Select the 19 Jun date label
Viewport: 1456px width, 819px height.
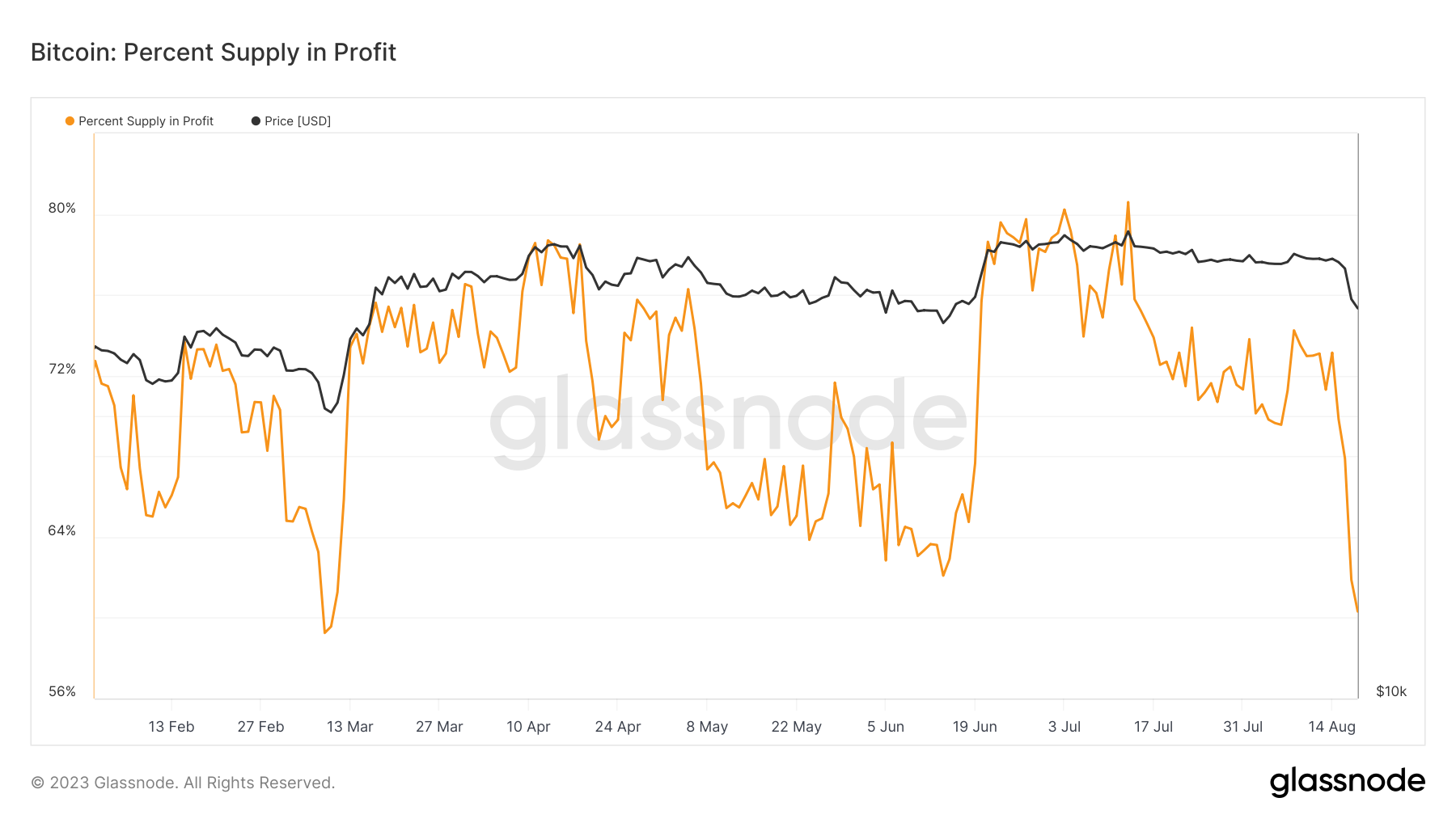tap(975, 727)
